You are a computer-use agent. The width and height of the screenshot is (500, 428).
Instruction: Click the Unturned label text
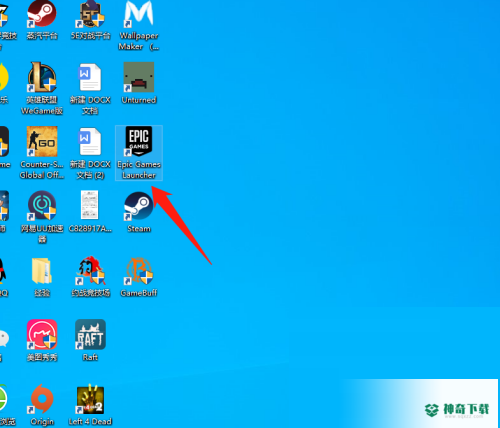point(139,100)
